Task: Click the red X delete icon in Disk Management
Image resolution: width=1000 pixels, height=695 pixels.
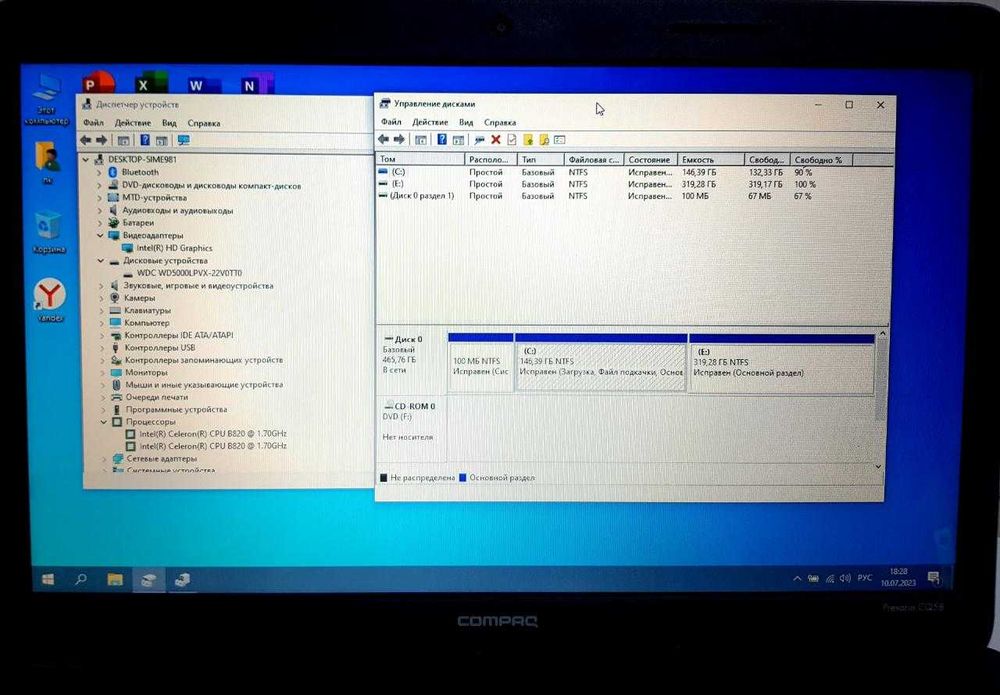Action: coord(496,140)
